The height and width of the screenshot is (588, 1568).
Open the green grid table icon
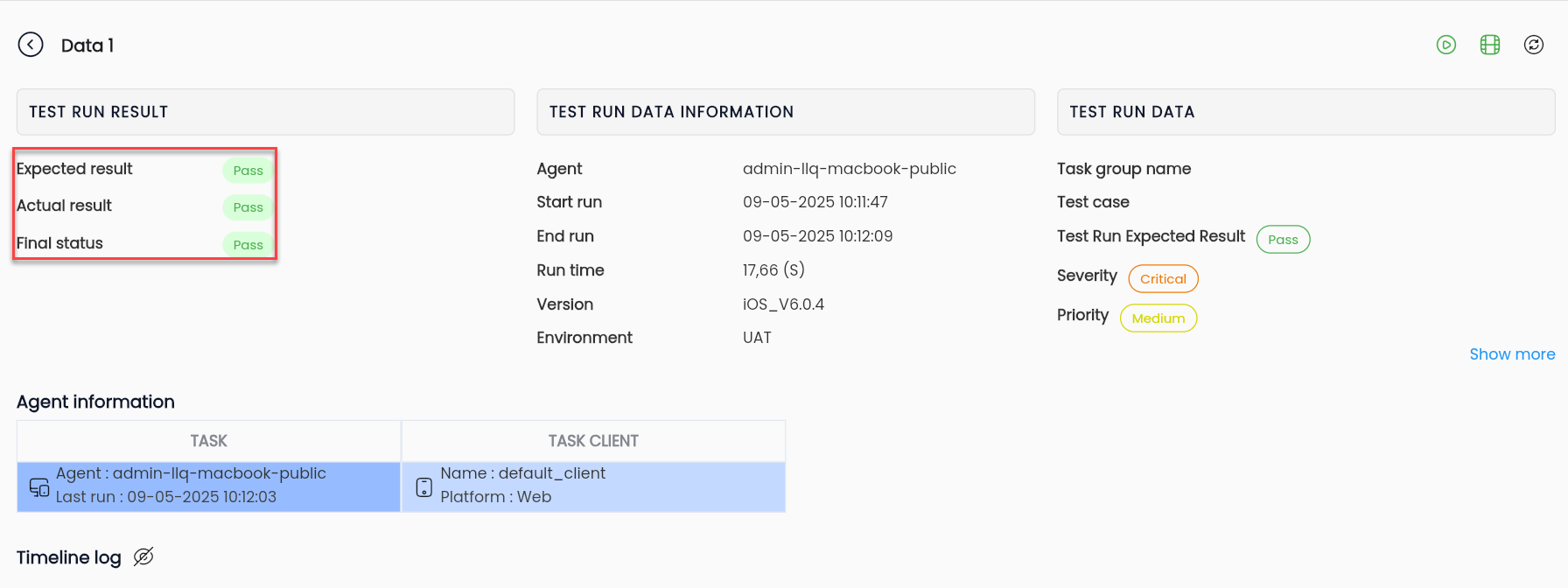coord(1490,45)
